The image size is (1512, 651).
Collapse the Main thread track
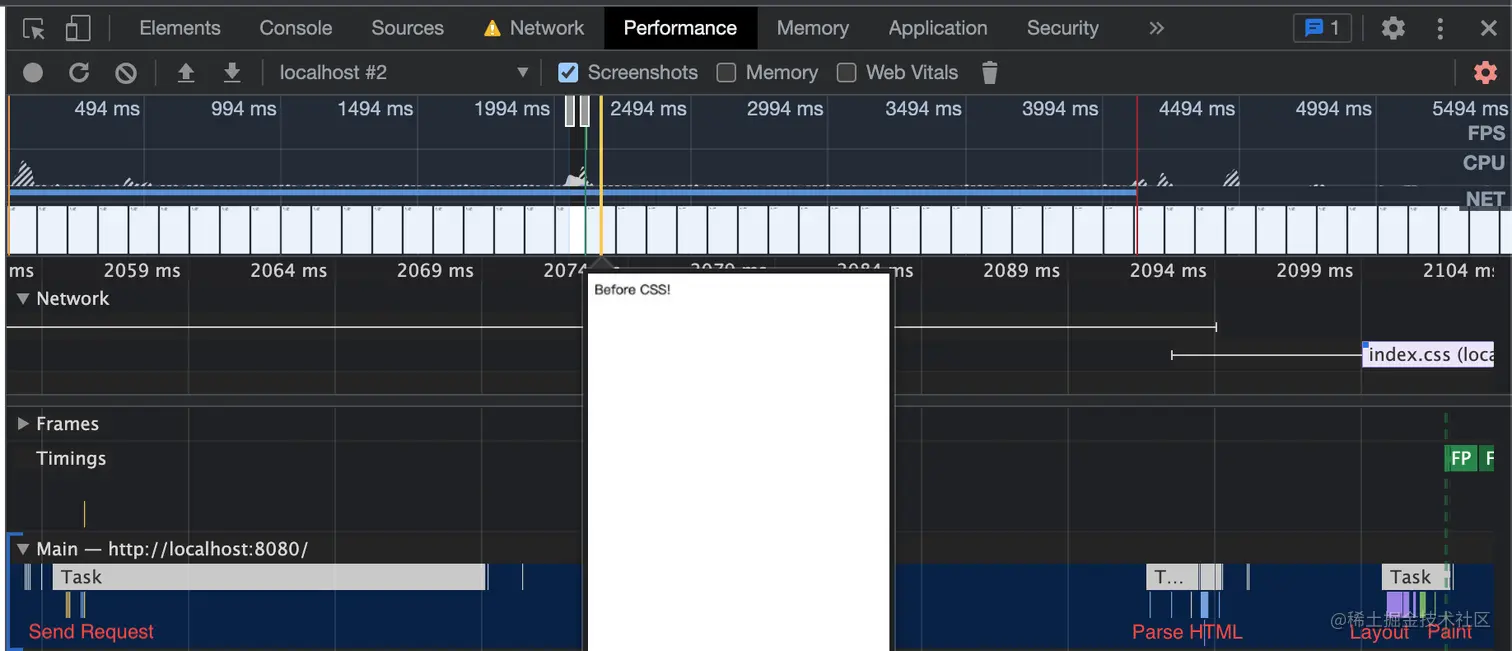point(24,549)
